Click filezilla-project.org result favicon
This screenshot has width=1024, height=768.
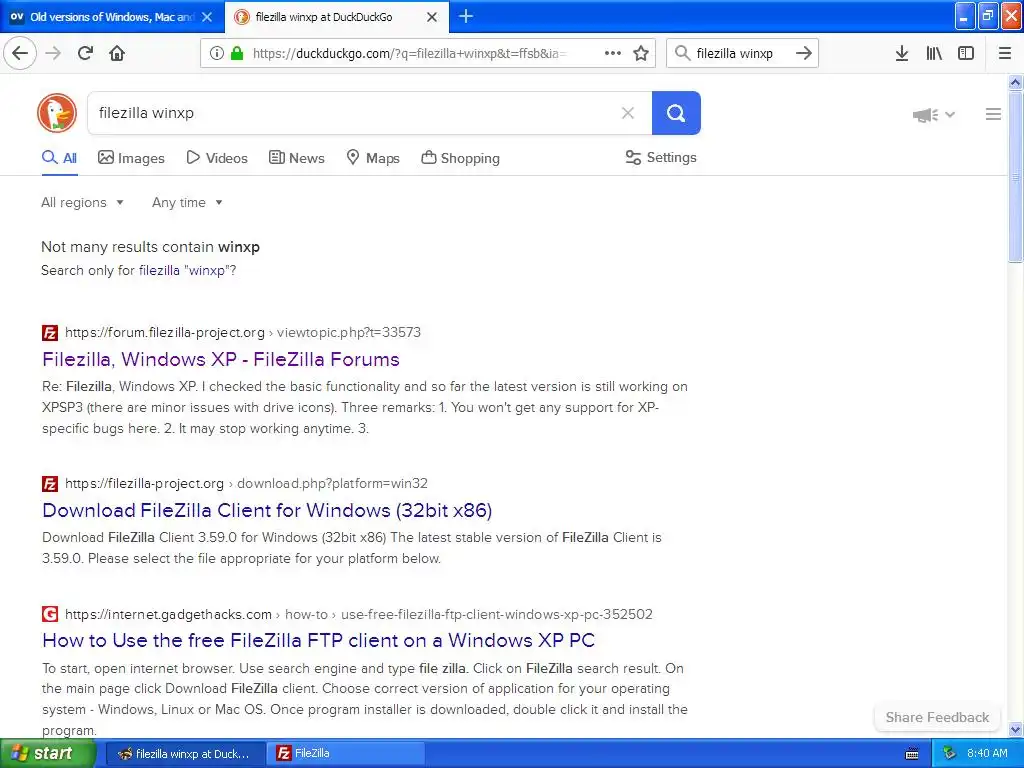pyautogui.click(x=50, y=484)
